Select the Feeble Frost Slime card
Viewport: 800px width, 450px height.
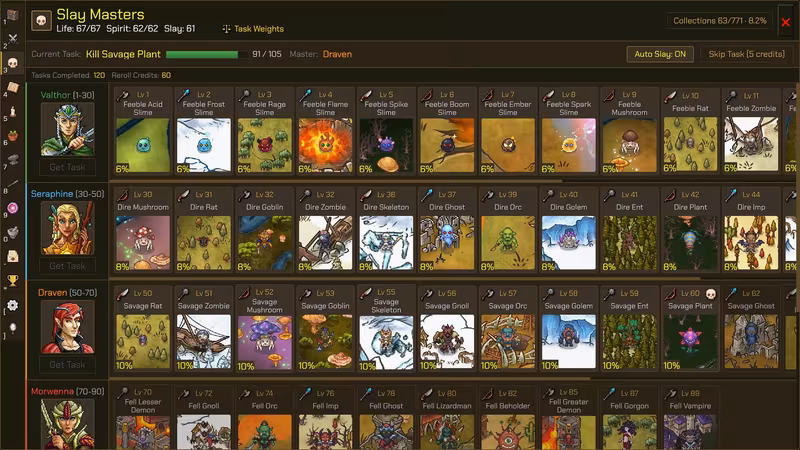pos(204,131)
